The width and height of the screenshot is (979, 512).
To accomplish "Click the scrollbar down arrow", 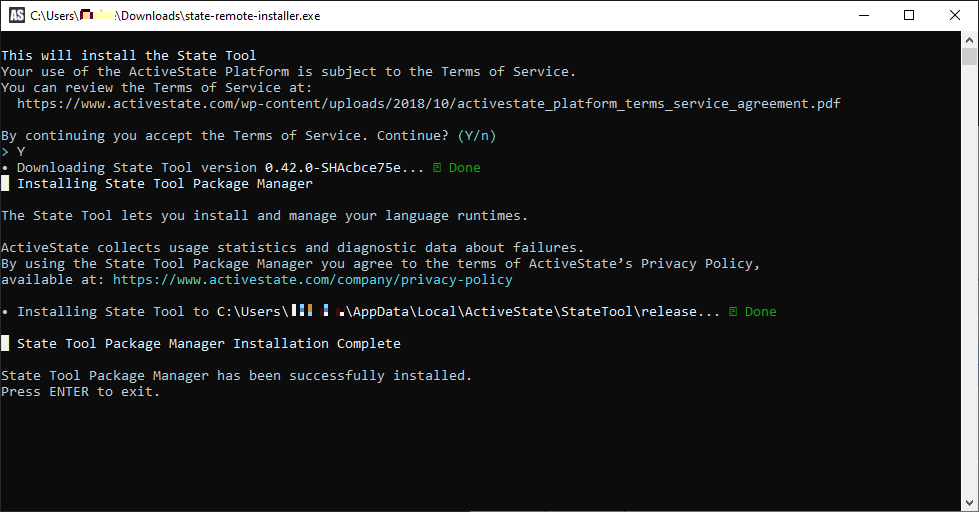I will 969,503.
